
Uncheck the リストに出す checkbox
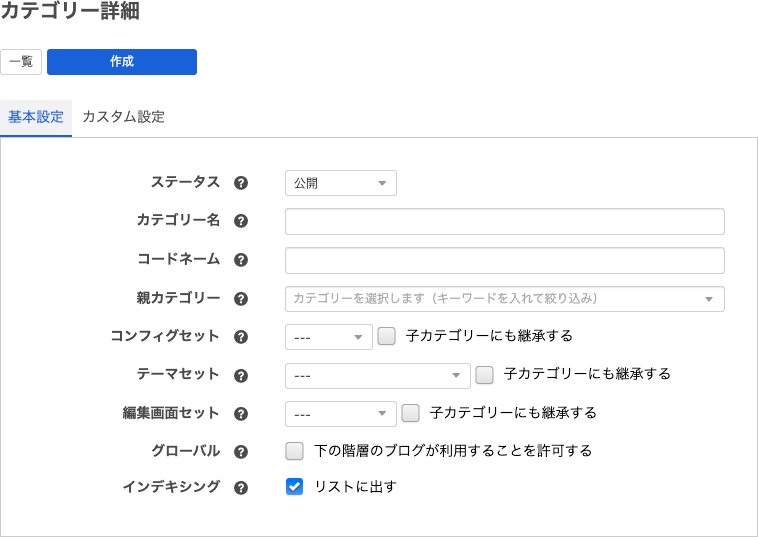click(295, 487)
